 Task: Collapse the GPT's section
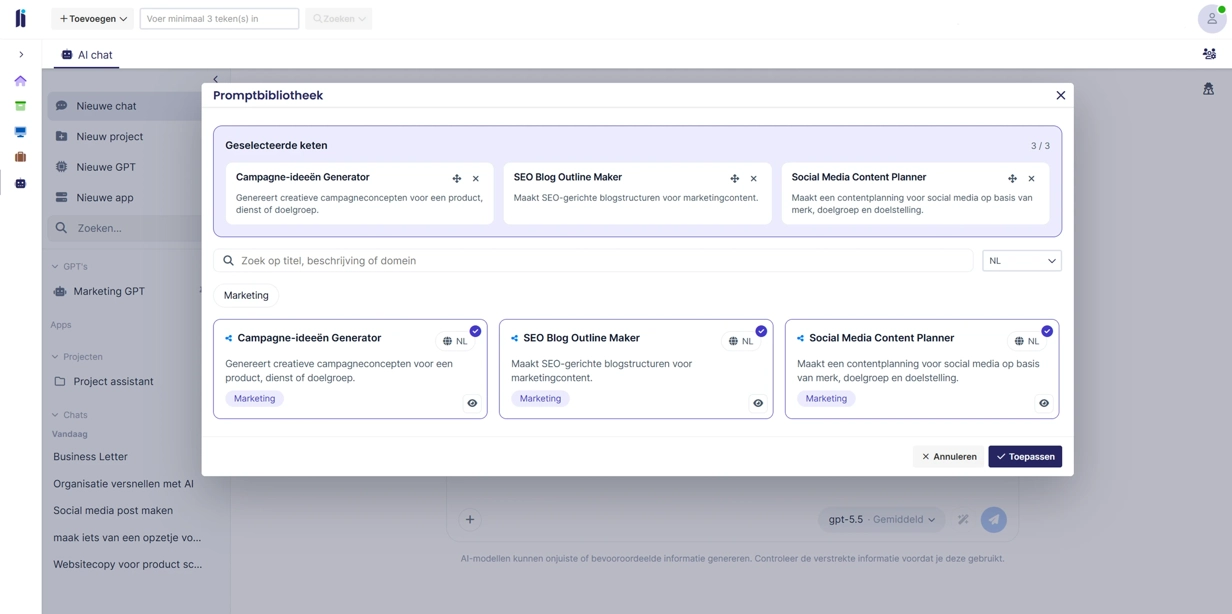point(69,267)
